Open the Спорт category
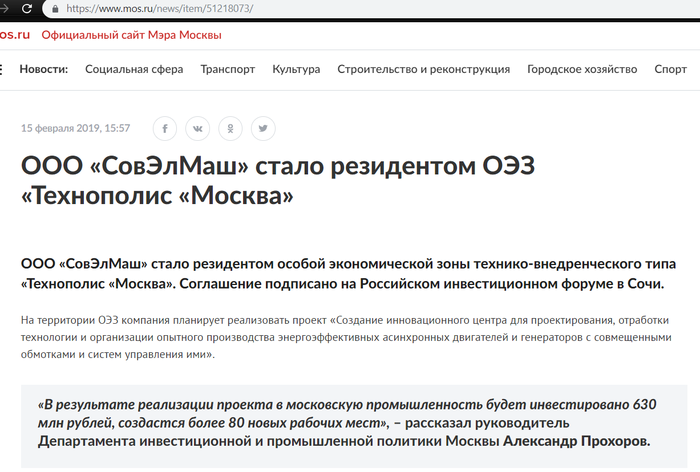700x472 pixels. 670,70
